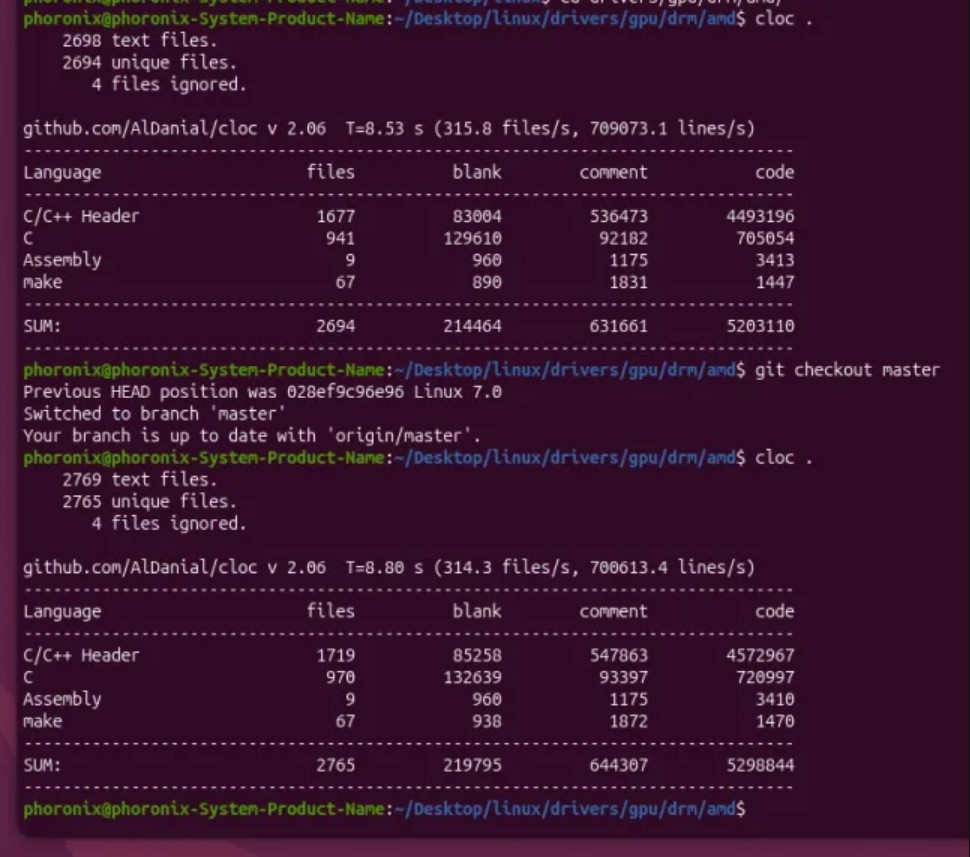Click the 'git checkout master' command text
970x857 pixels.
847,370
